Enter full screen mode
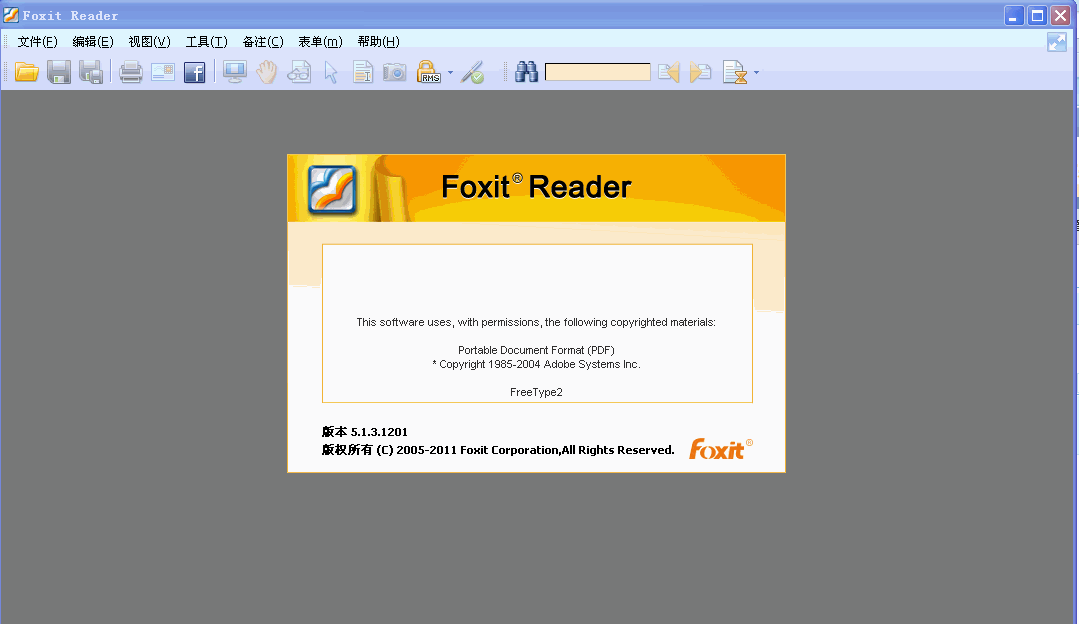Screen dimensions: 1079x624 coord(234,71)
